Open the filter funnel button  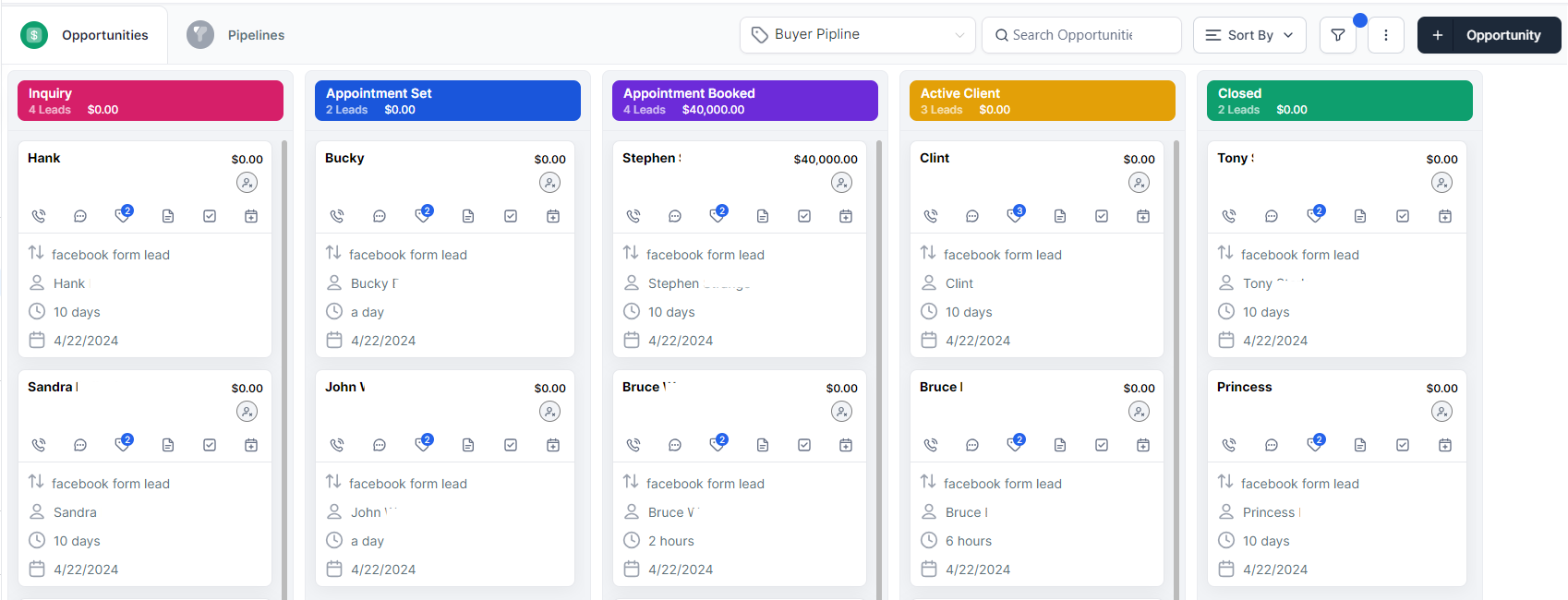pos(1338,35)
